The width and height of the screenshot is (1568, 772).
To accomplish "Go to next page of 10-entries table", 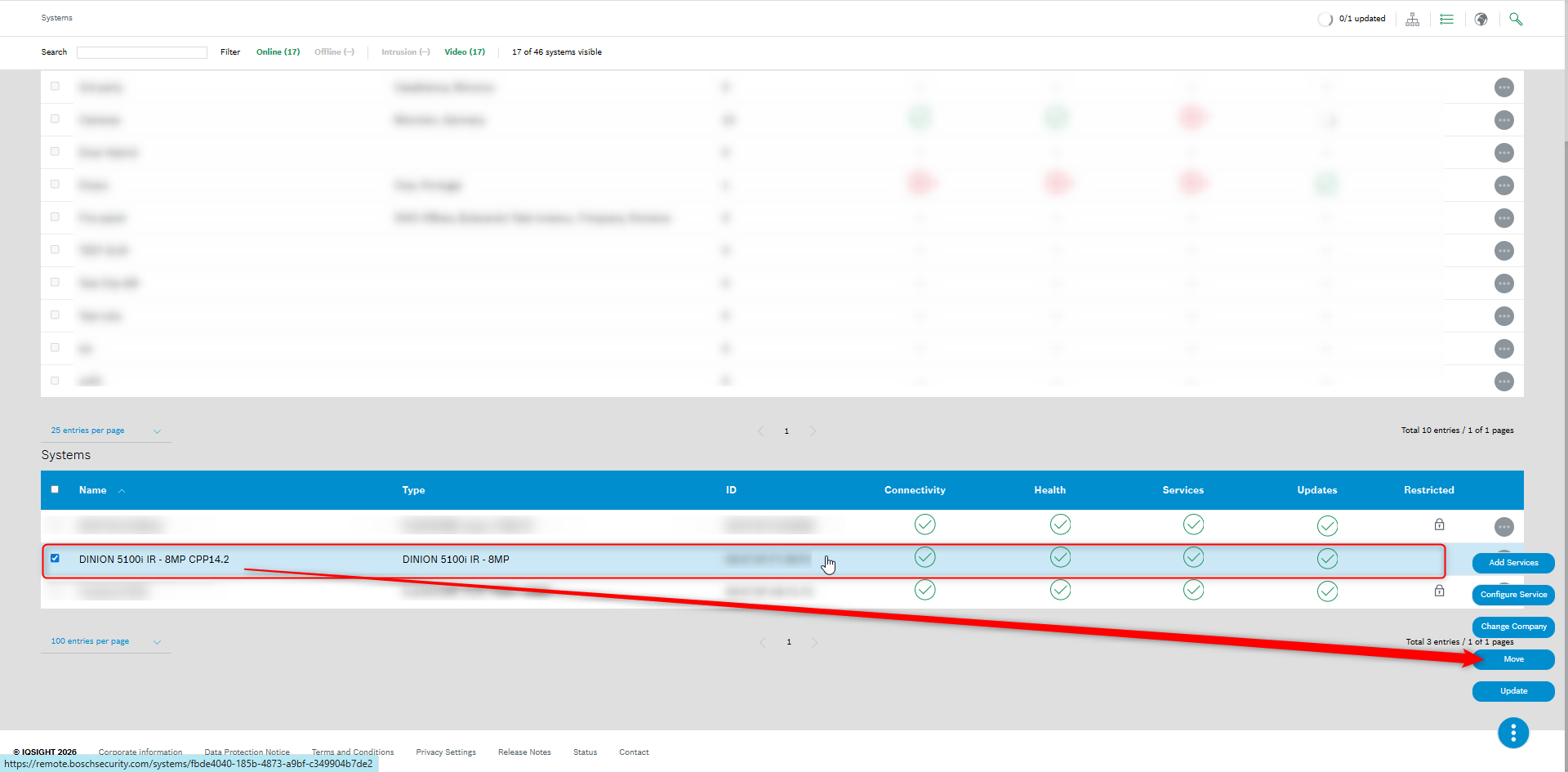I will (813, 431).
